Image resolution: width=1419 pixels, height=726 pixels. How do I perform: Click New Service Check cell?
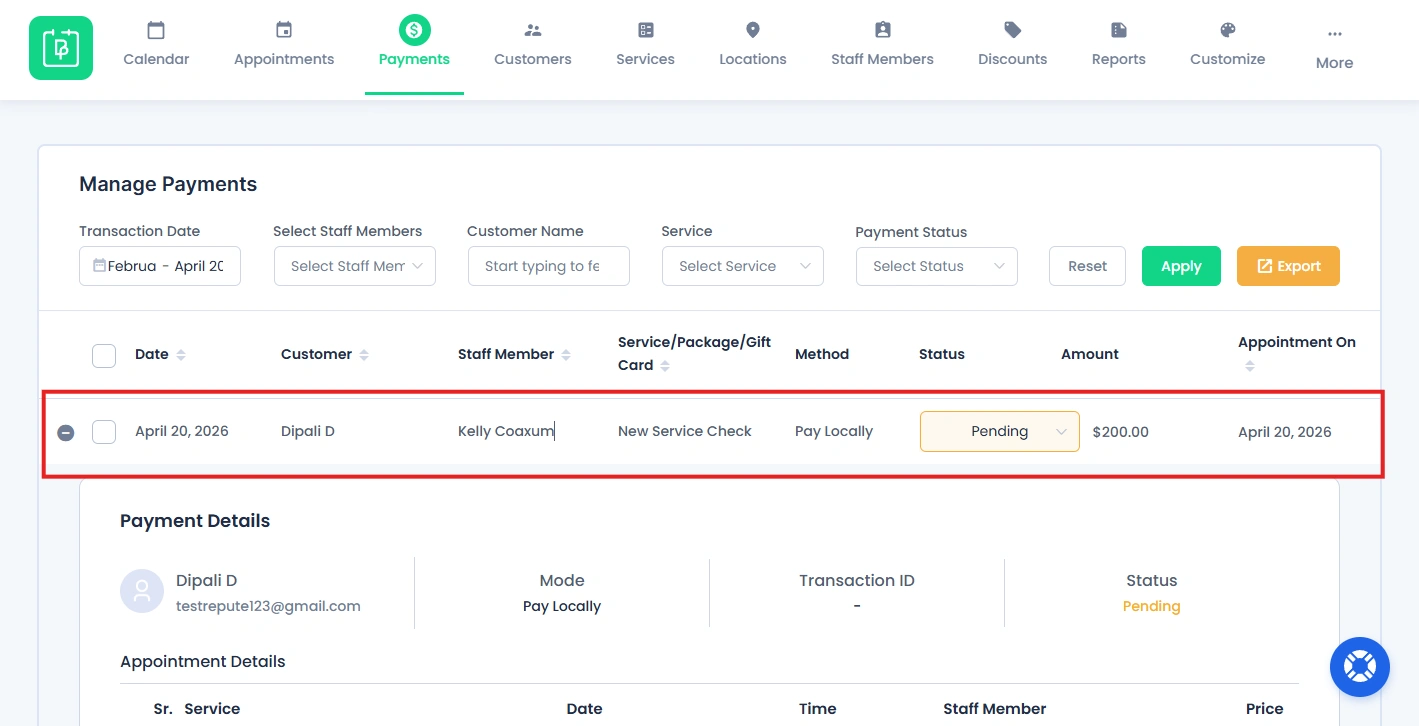685,431
